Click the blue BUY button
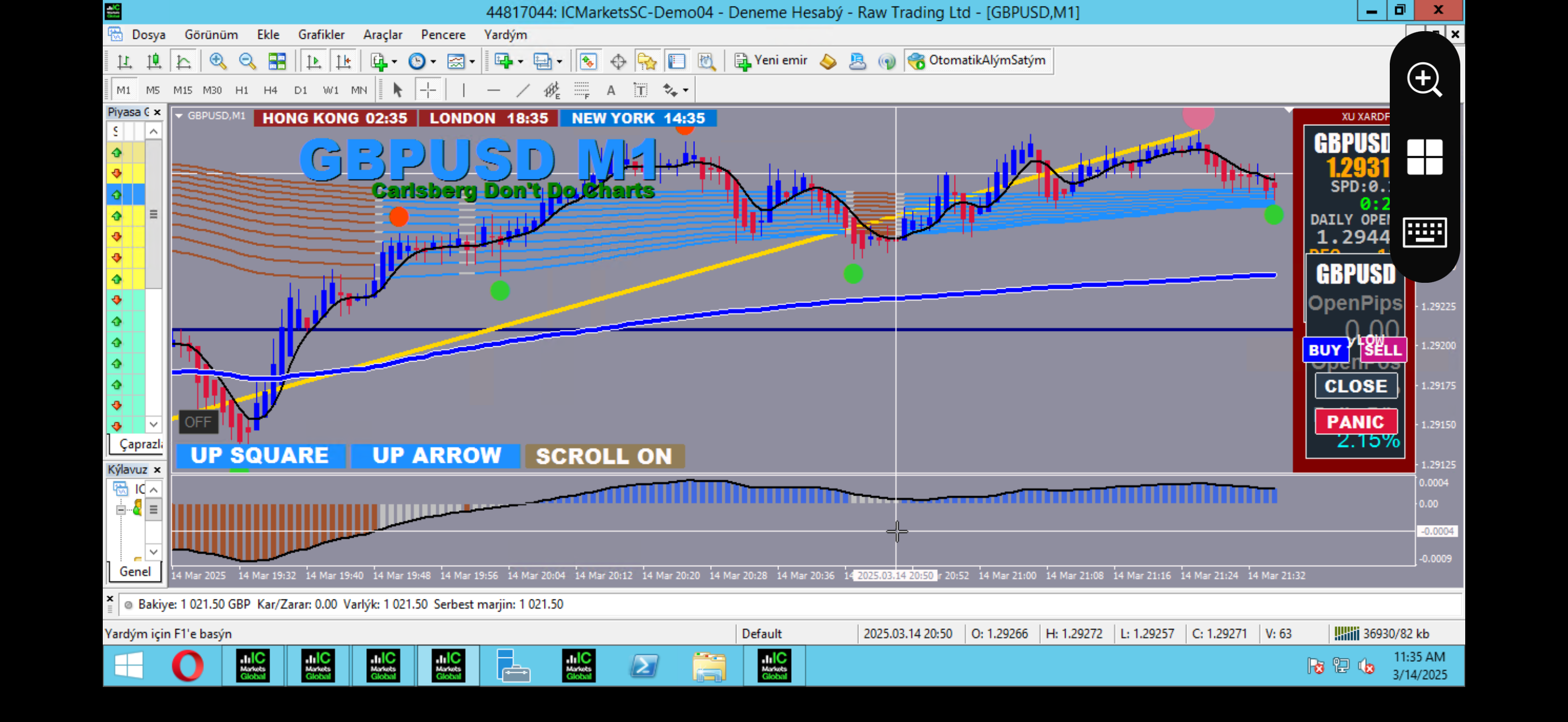The height and width of the screenshot is (722, 1568). (1325, 350)
